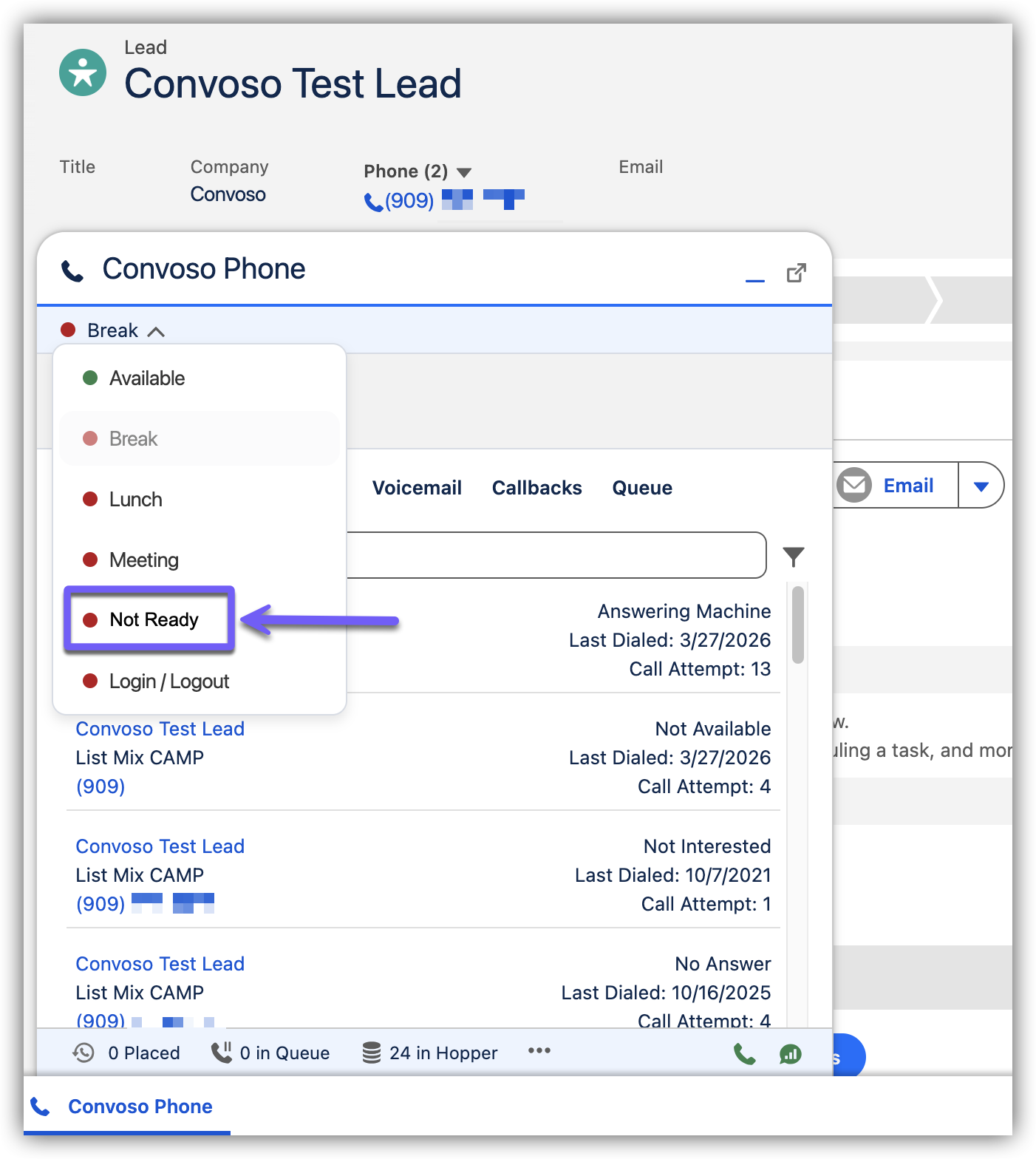
Task: Open the green chat stats icon
Action: click(x=790, y=1054)
